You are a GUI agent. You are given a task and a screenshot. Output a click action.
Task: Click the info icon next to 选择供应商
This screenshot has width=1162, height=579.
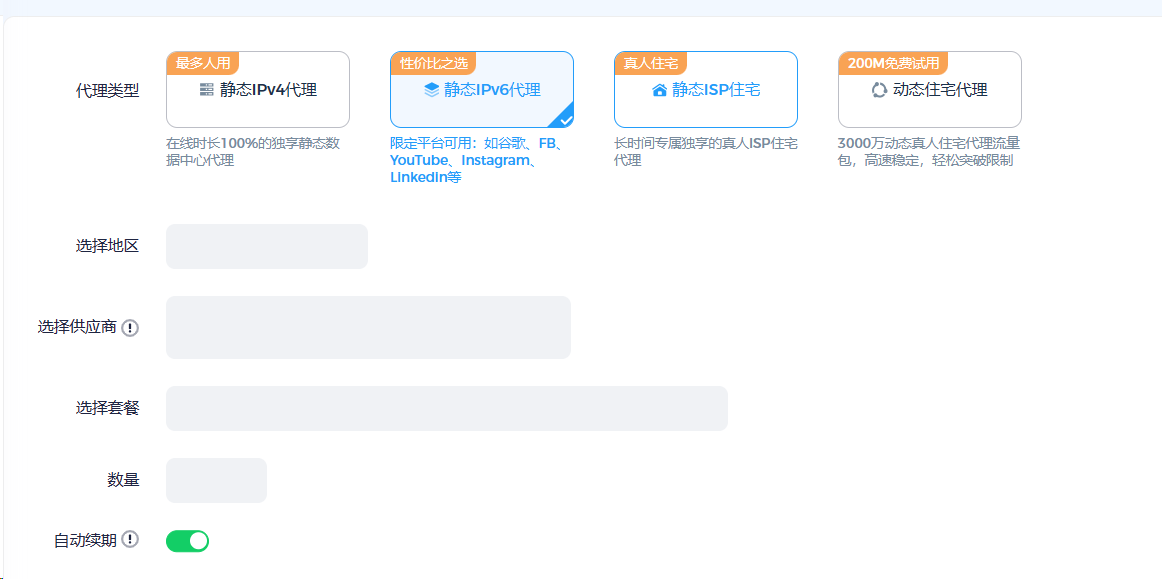pos(130,328)
